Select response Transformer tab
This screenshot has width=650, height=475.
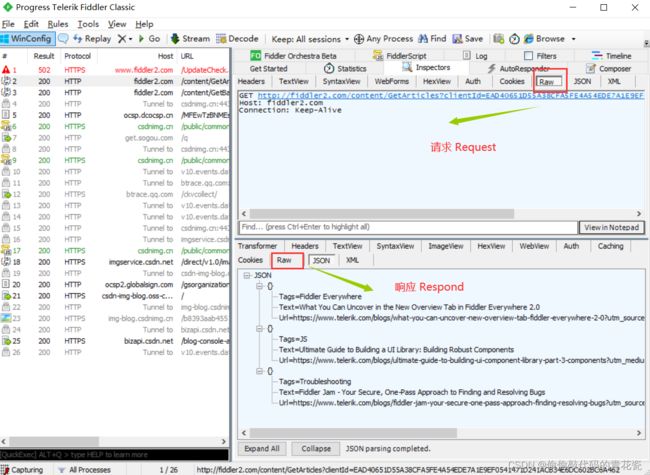point(257,246)
